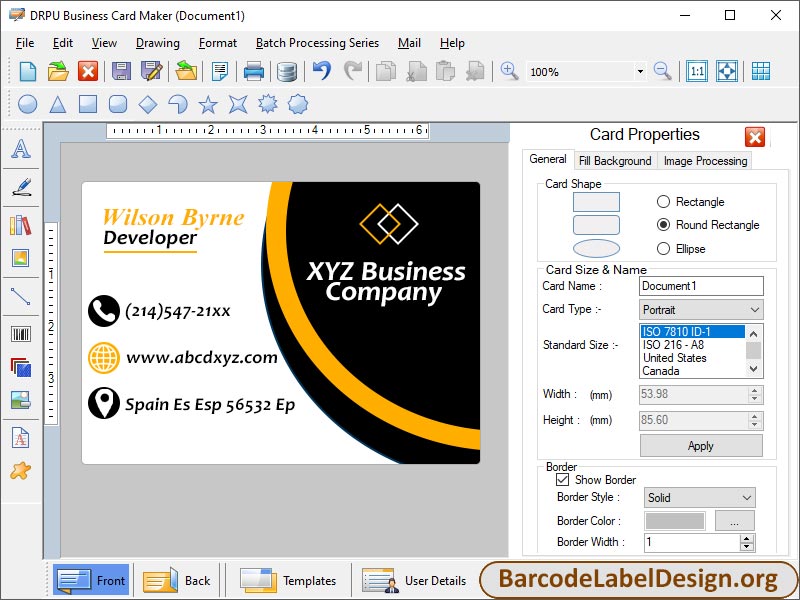Open the Batch Processing Series menu
This screenshot has height=600, width=800.
[317, 43]
